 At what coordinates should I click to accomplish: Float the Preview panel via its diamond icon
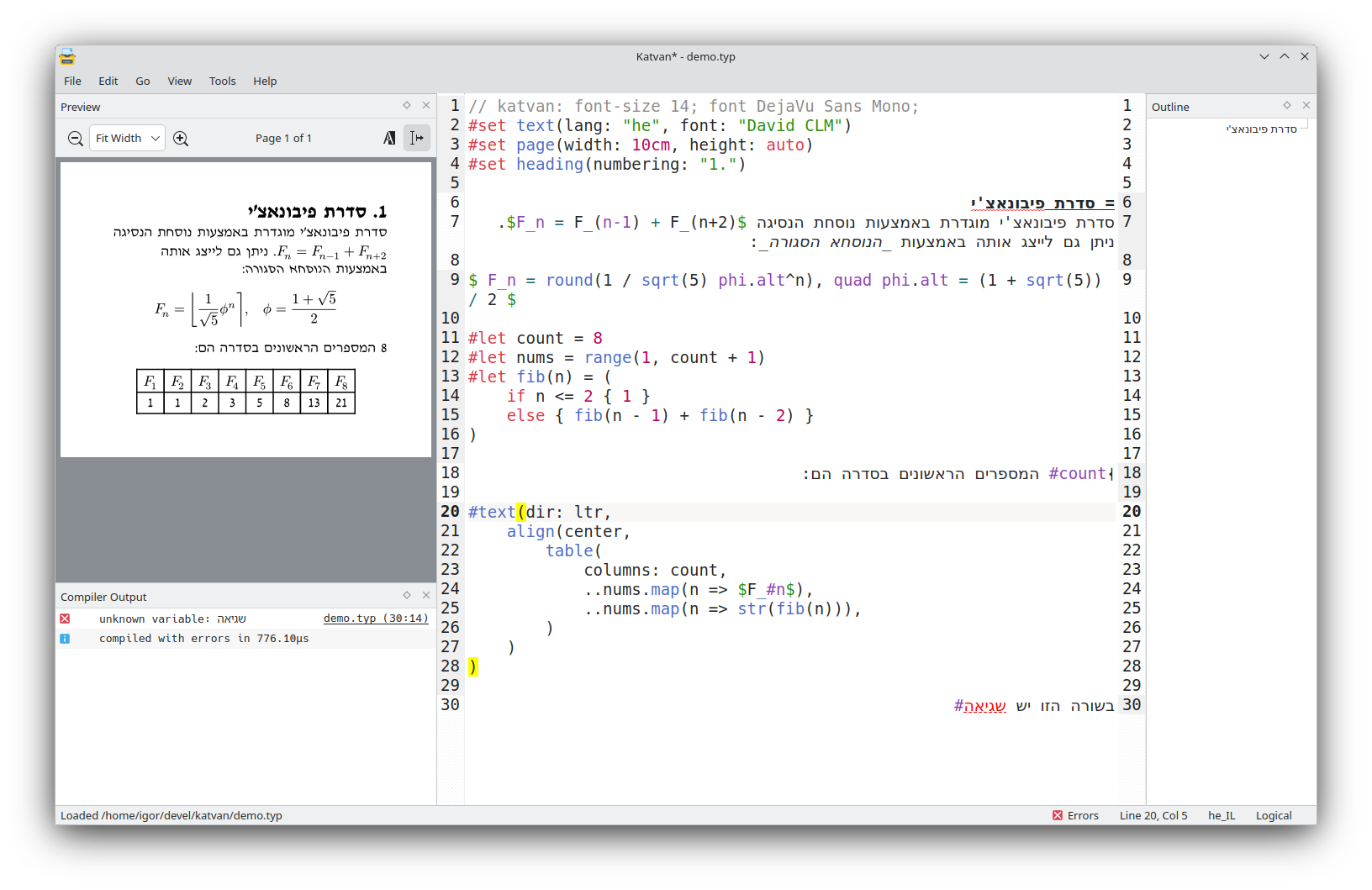(x=406, y=106)
